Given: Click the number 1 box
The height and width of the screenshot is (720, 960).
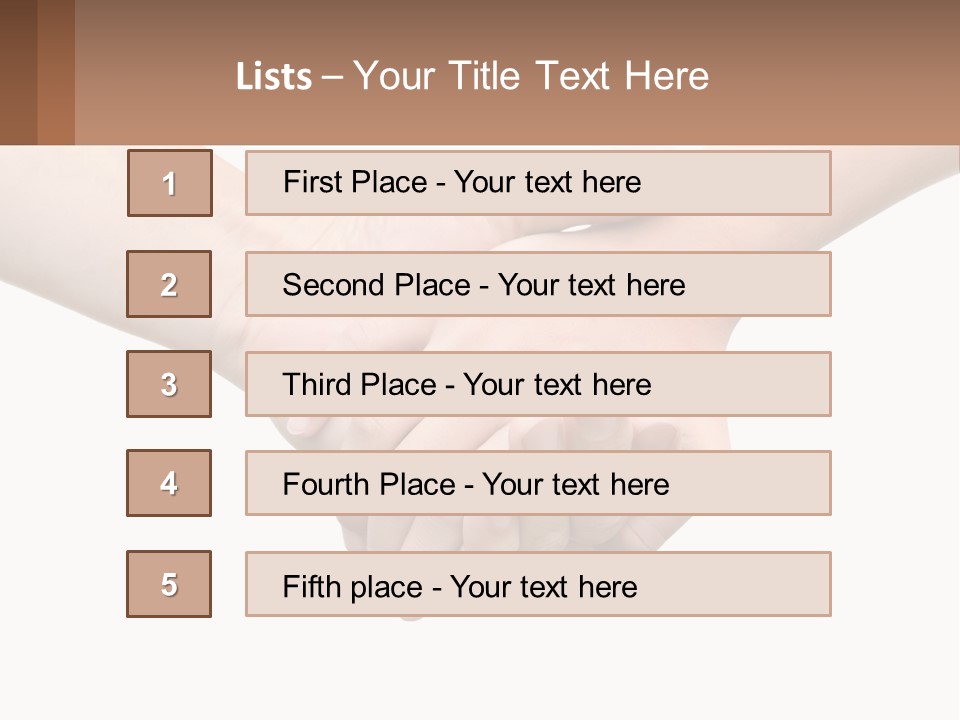Looking at the screenshot, I should pyautogui.click(x=170, y=183).
